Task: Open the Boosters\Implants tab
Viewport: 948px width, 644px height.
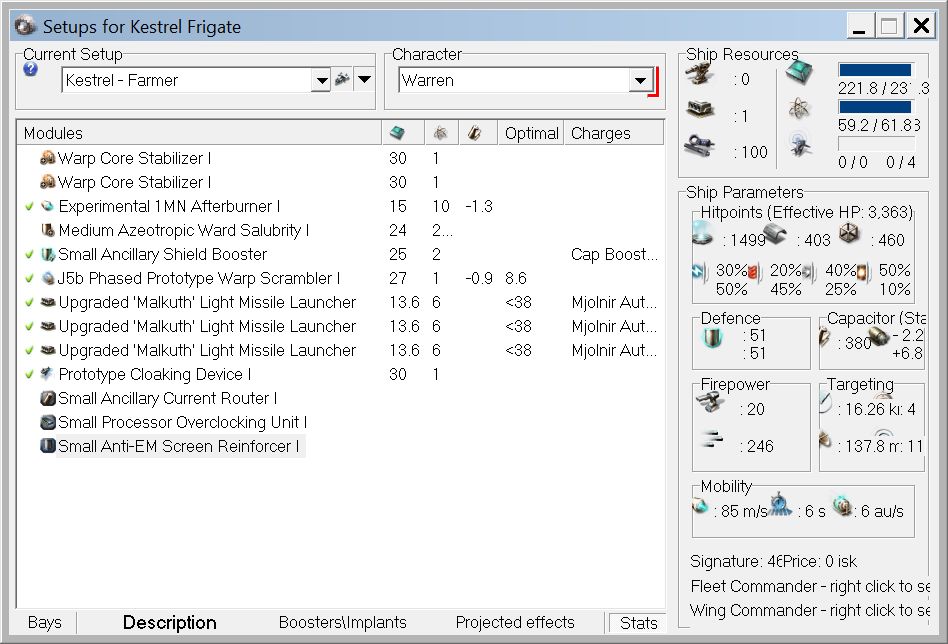Action: click(342, 622)
